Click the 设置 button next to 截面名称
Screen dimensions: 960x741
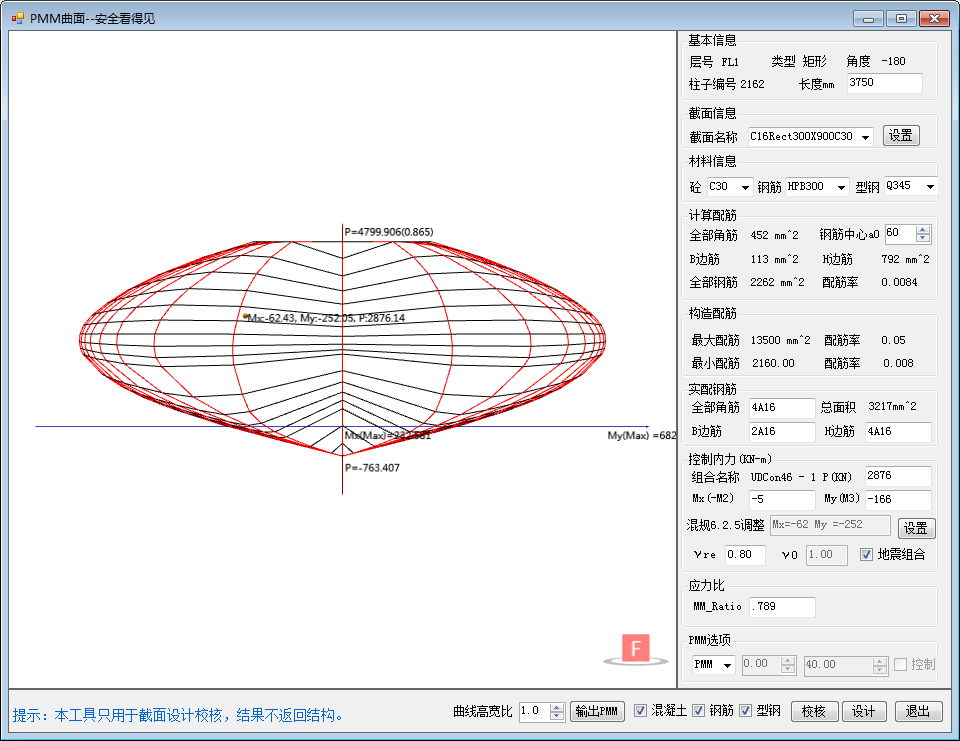pos(901,135)
